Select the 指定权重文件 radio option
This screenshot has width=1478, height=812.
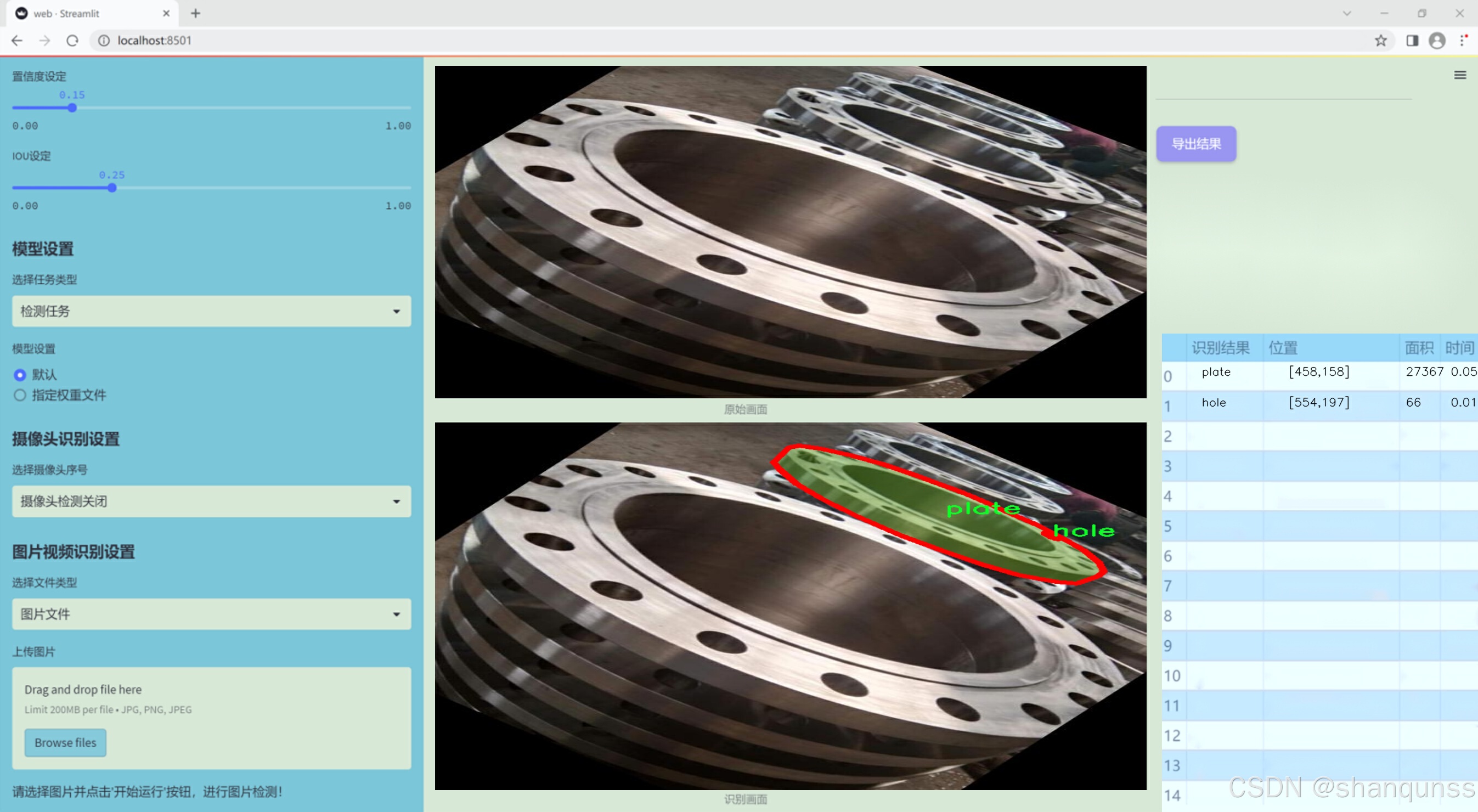[20, 395]
